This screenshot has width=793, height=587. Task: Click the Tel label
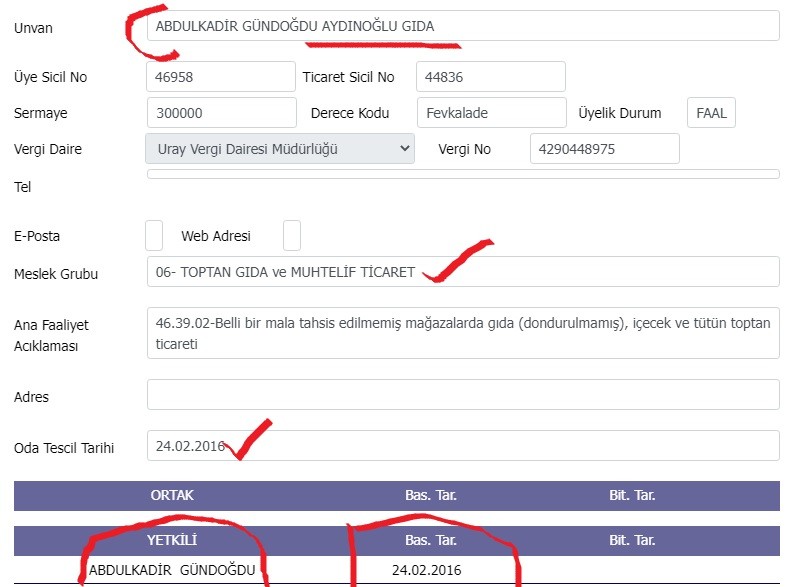[x=23, y=187]
